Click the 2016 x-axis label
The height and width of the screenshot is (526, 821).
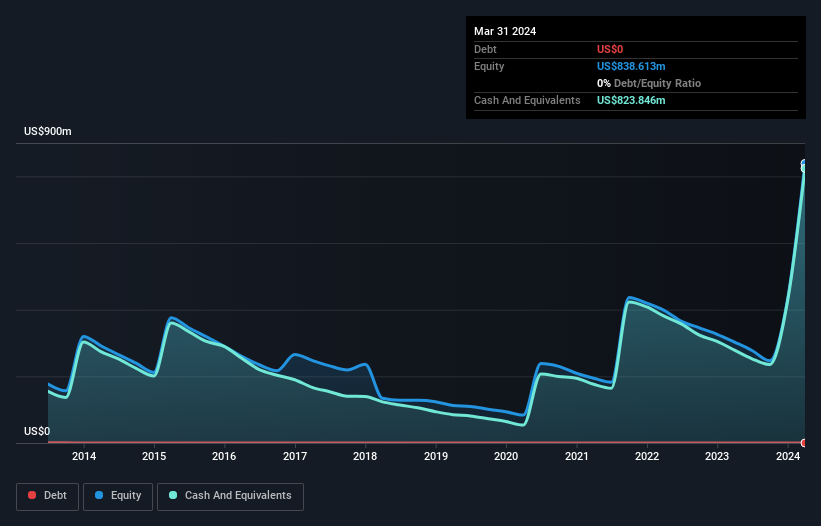click(x=224, y=456)
